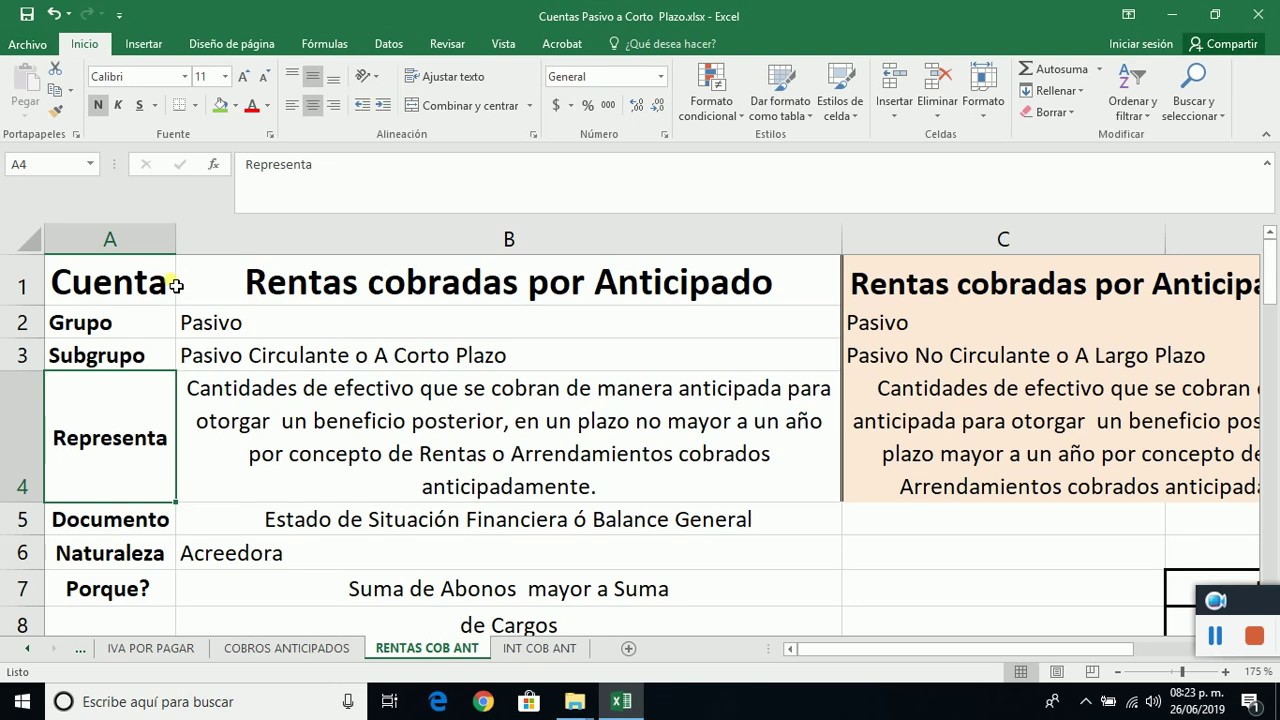
Task: Apply percent style
Action: pos(588,105)
